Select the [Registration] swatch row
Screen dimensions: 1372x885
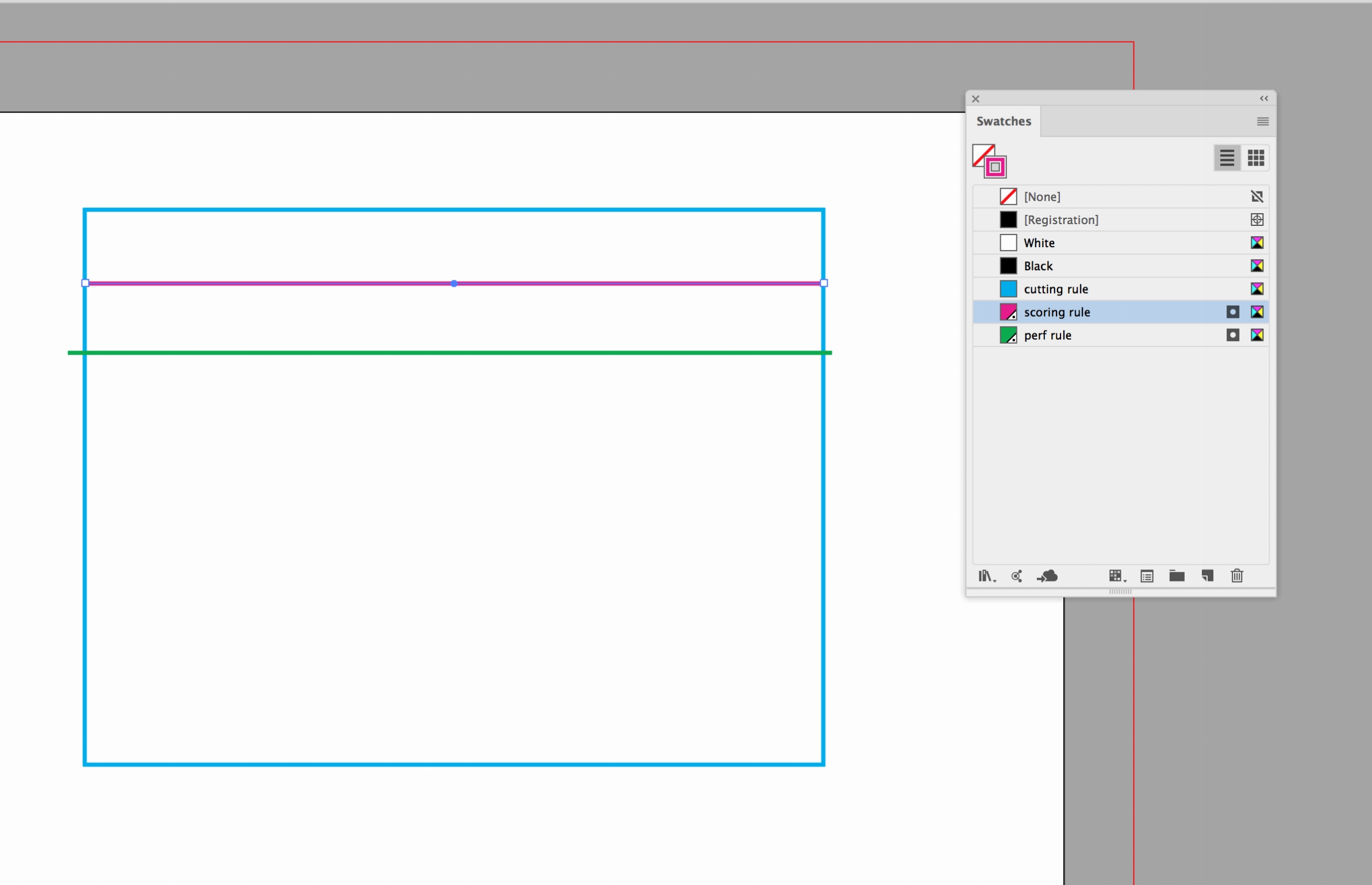[1120, 220]
